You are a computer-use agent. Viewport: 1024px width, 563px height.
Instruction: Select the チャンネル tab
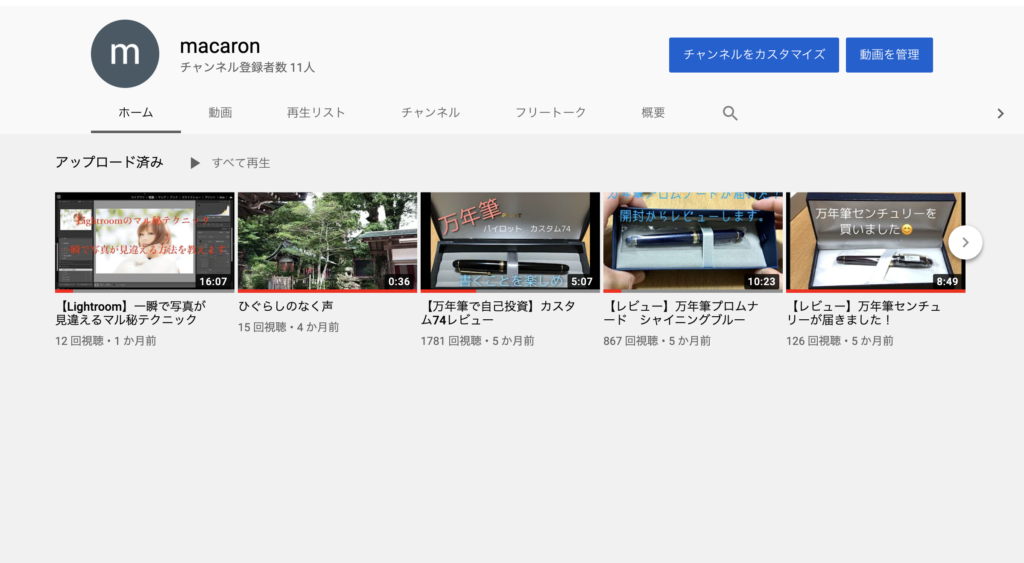point(430,113)
